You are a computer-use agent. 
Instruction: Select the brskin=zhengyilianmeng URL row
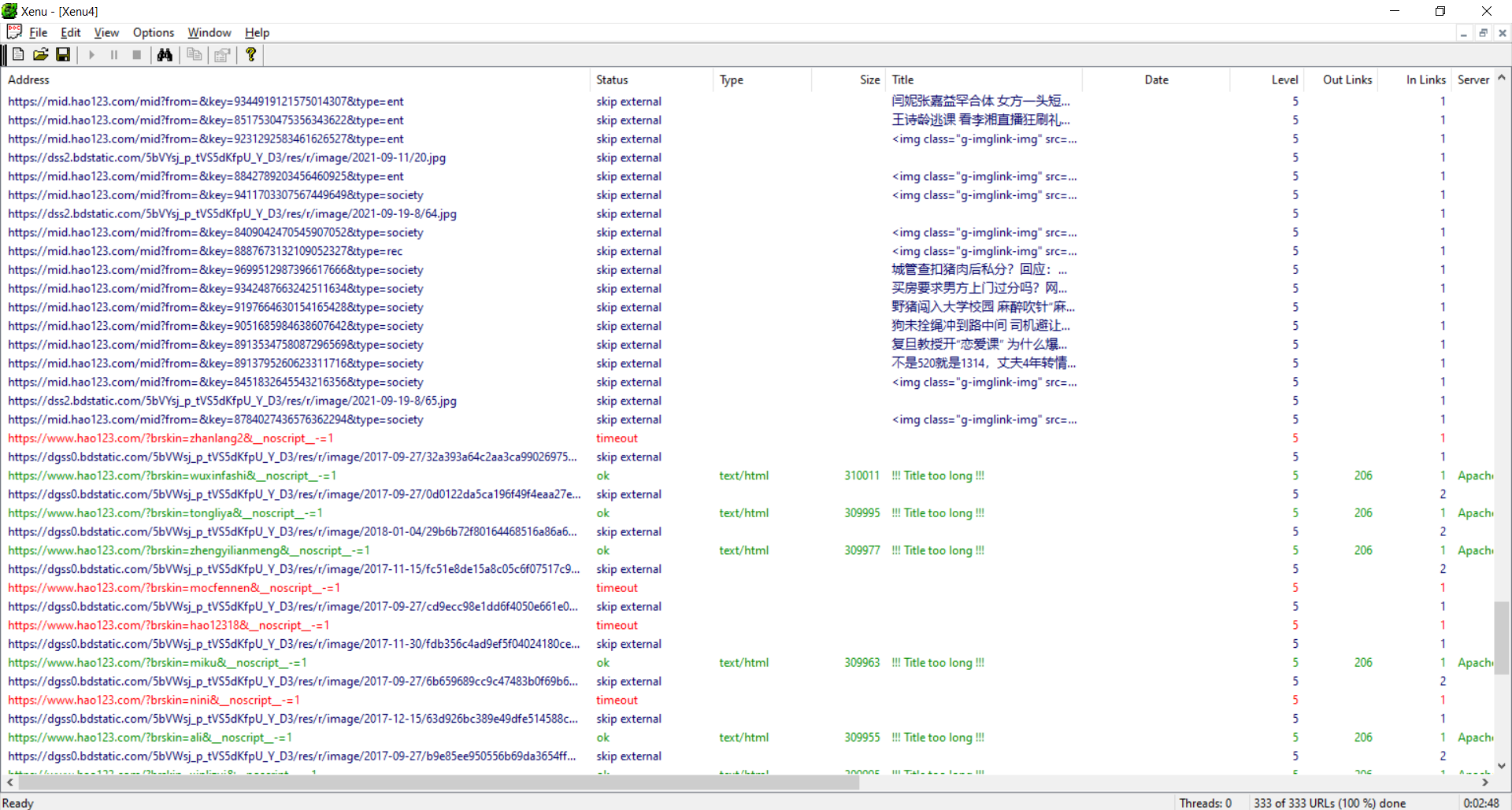coord(748,550)
